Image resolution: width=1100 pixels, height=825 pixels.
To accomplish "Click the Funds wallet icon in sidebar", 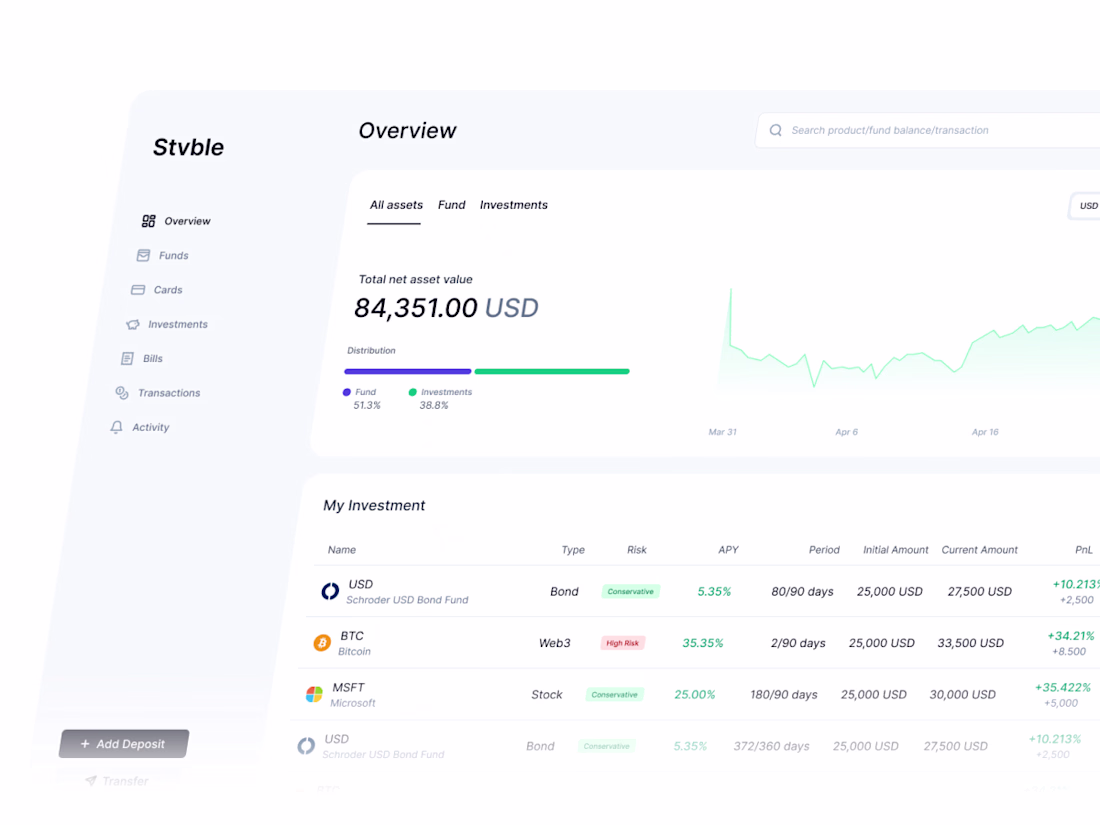I will coord(143,255).
